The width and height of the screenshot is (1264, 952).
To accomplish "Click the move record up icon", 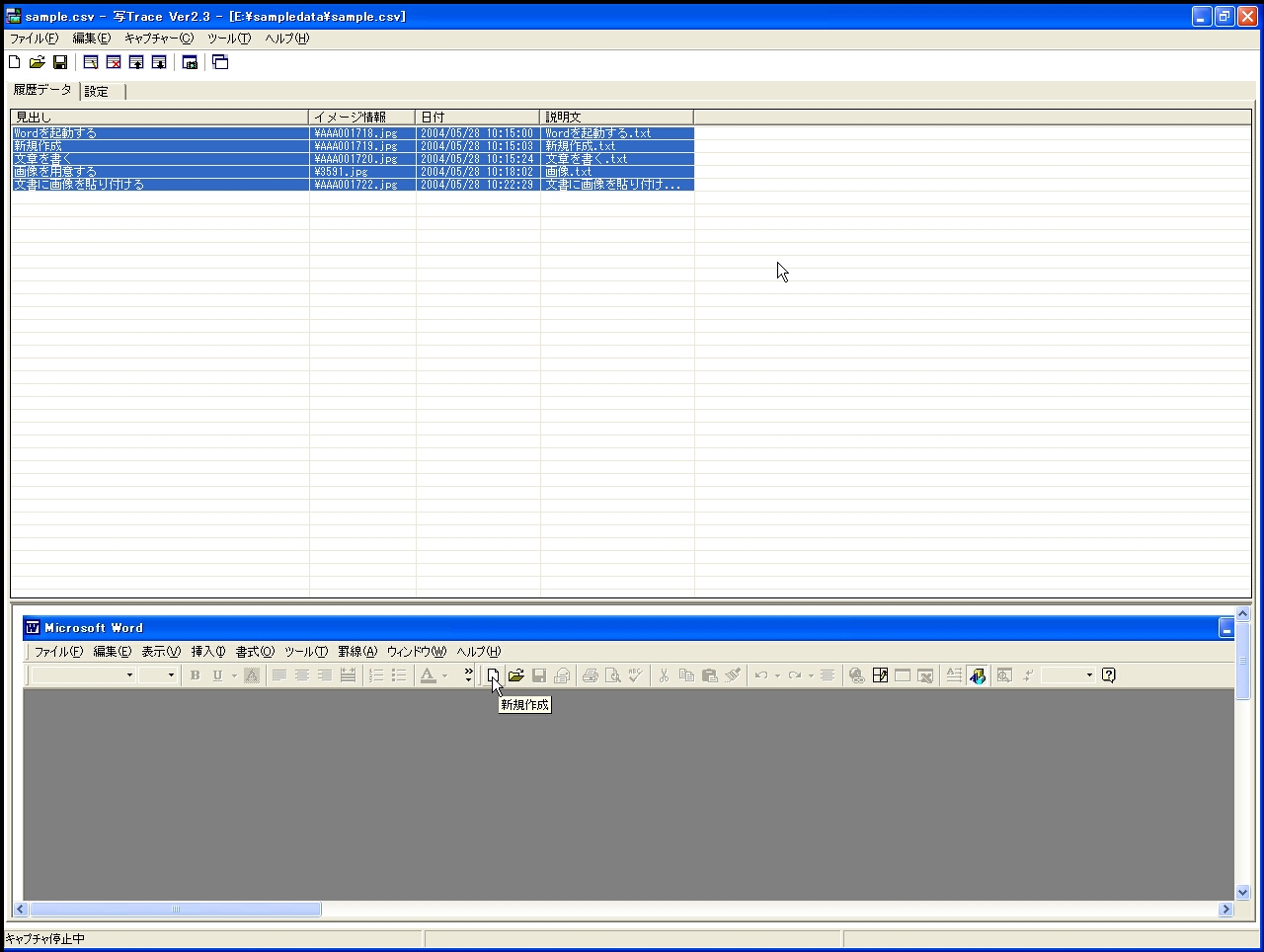I will pyautogui.click(x=136, y=62).
